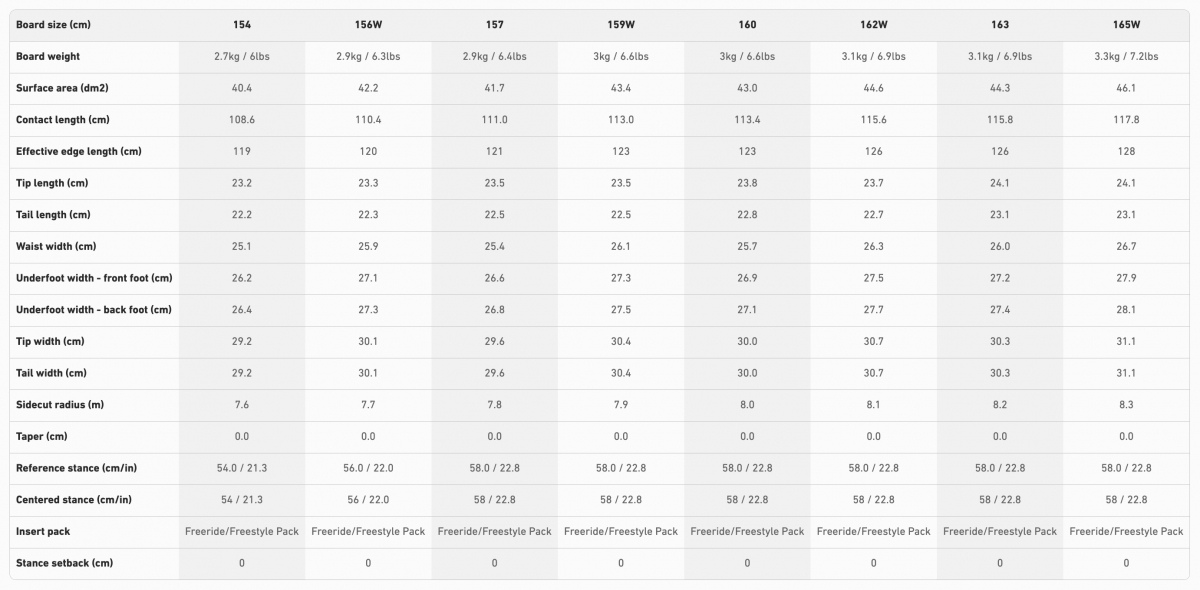
Task: Select the Stance setback (cm) row label
Action: coord(65,563)
